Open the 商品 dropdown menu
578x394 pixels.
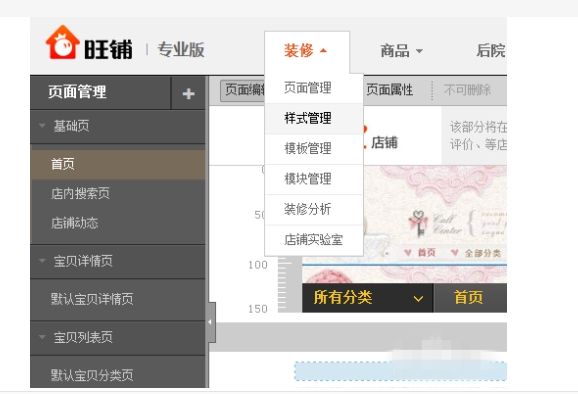point(401,51)
